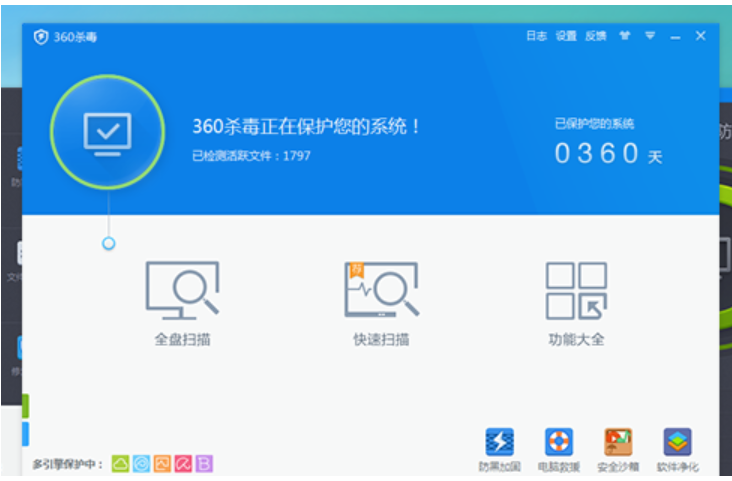Toggle the blue system repair engine
Image resolution: width=732 pixels, height=481 pixels.
(141, 464)
